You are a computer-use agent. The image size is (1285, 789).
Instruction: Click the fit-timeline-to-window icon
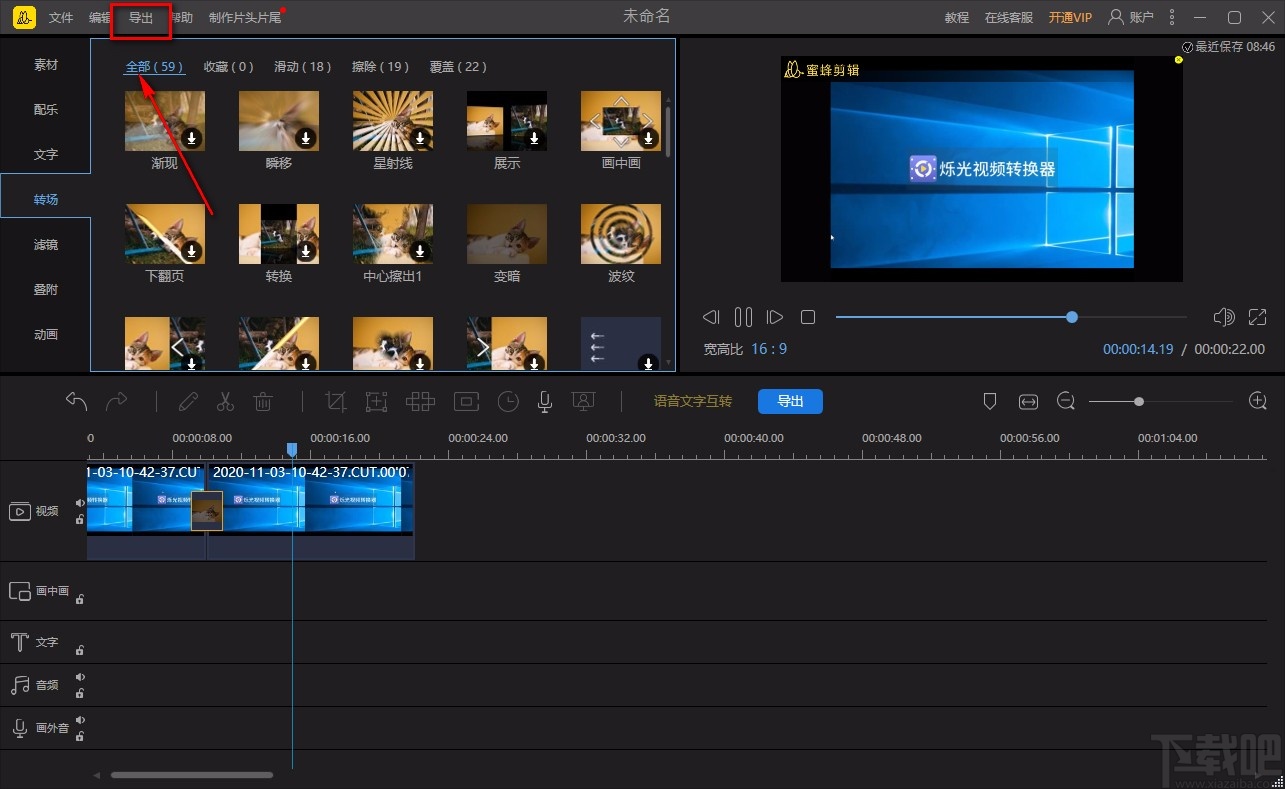1028,401
